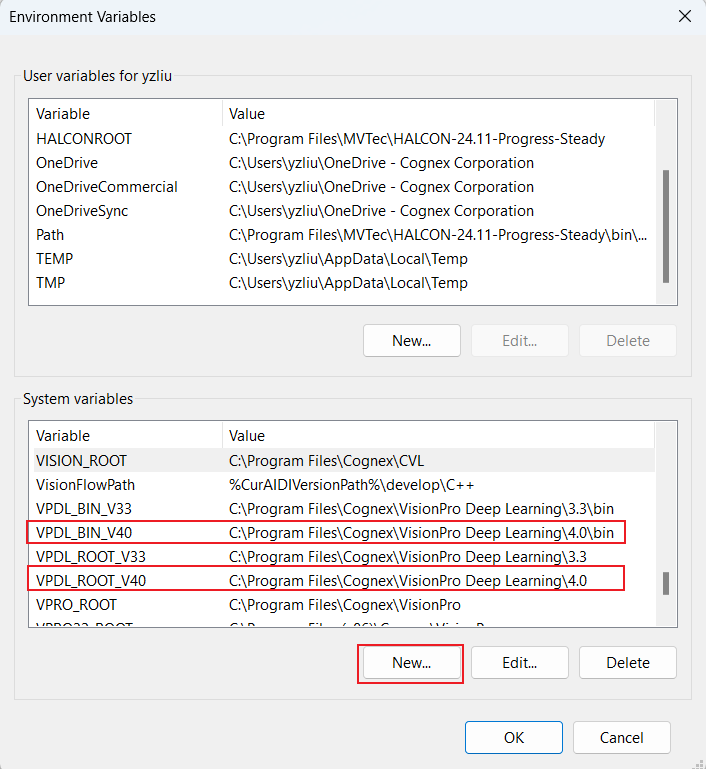Select the user Path variable
Image resolution: width=706 pixels, height=769 pixels.
(344, 235)
